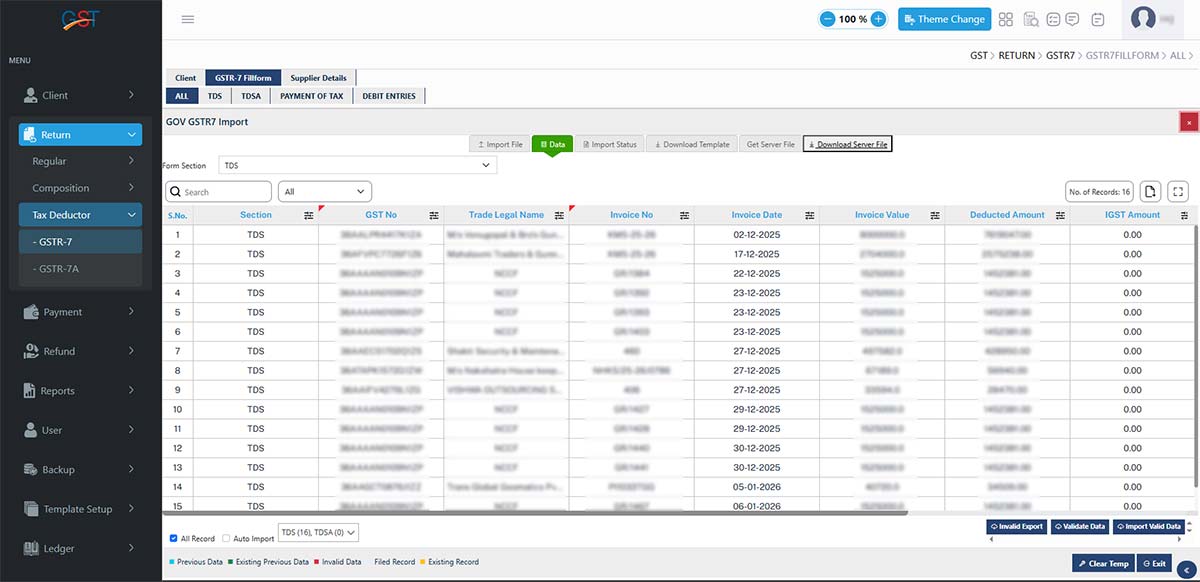Screen dimensions: 1200x582
Task: Open the Form Section TDS dropdown
Action: point(358,165)
